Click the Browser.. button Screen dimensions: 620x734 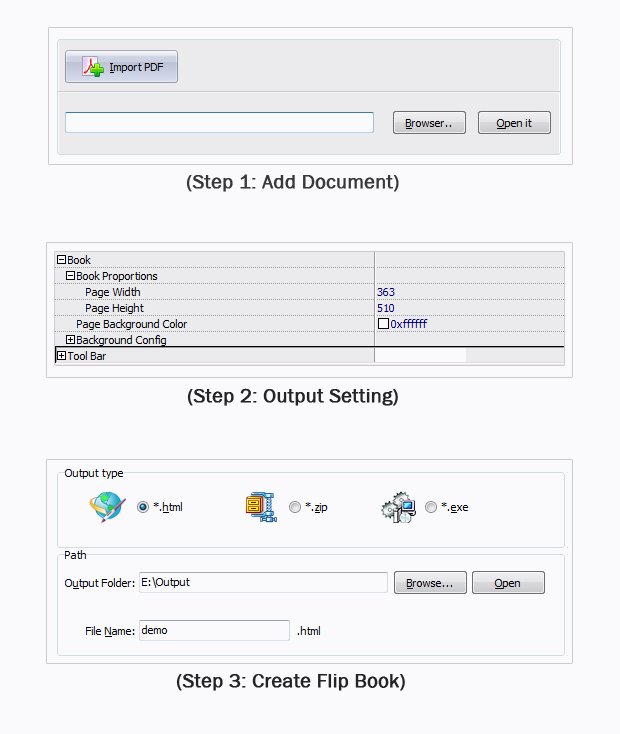pyautogui.click(x=429, y=123)
